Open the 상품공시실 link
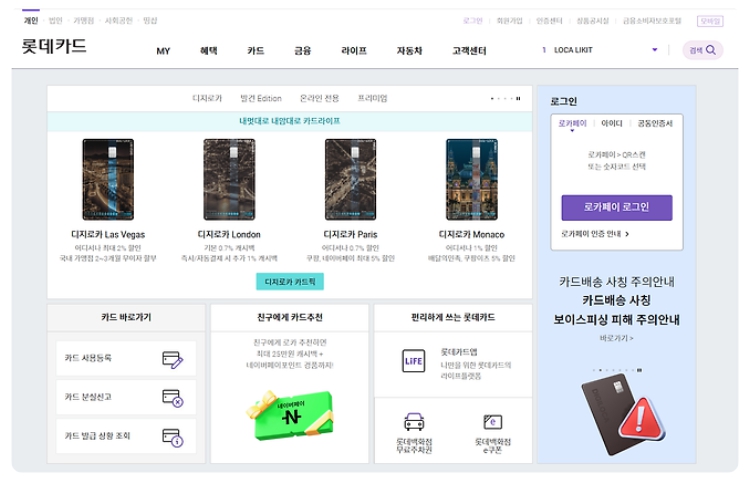This screenshot has width=747, height=479. tap(593, 21)
